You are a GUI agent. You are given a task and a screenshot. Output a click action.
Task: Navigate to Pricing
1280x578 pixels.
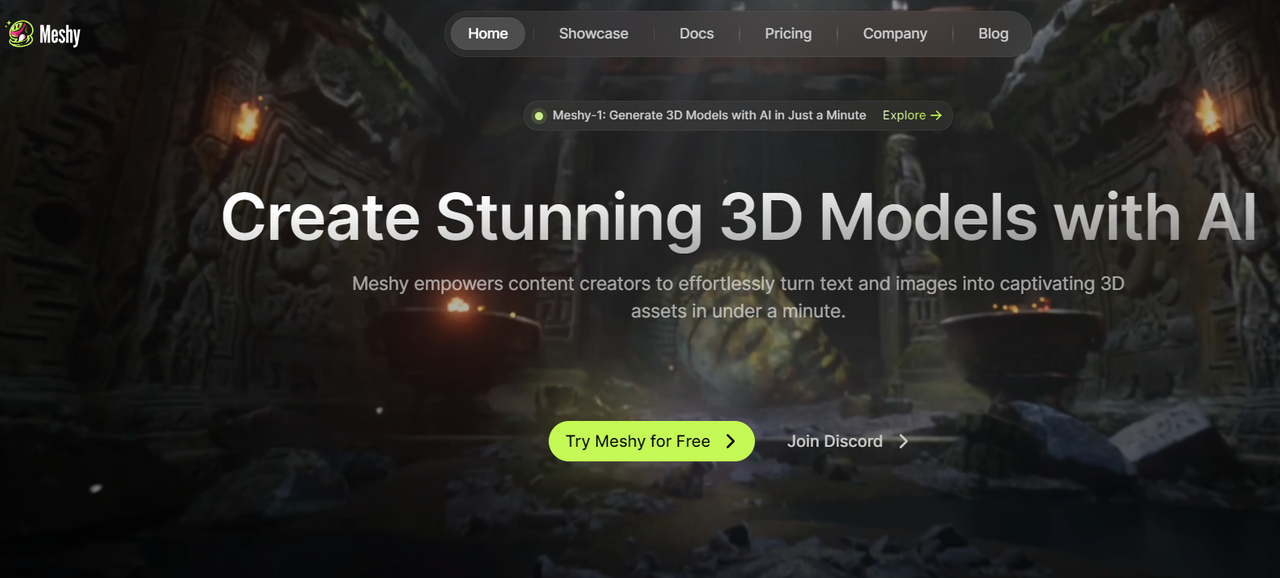tap(788, 34)
